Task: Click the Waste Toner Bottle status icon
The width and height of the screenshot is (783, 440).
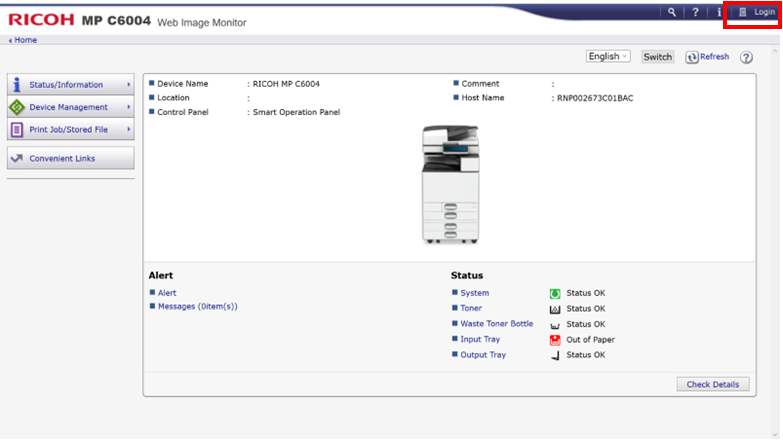Action: (x=555, y=326)
